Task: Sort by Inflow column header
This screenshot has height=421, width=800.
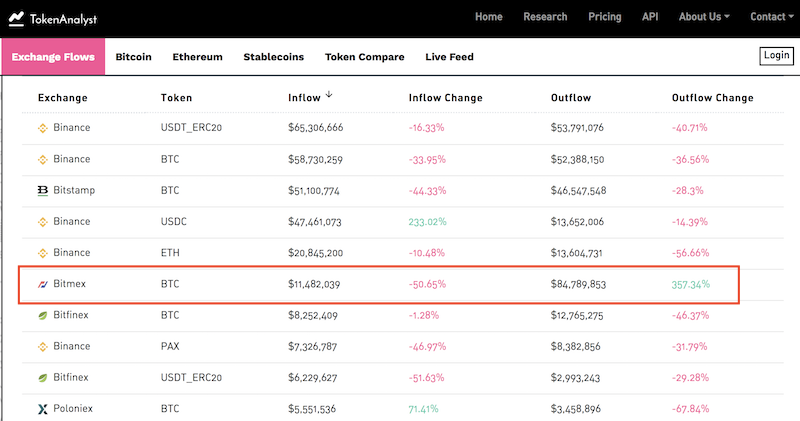Action: (304, 98)
